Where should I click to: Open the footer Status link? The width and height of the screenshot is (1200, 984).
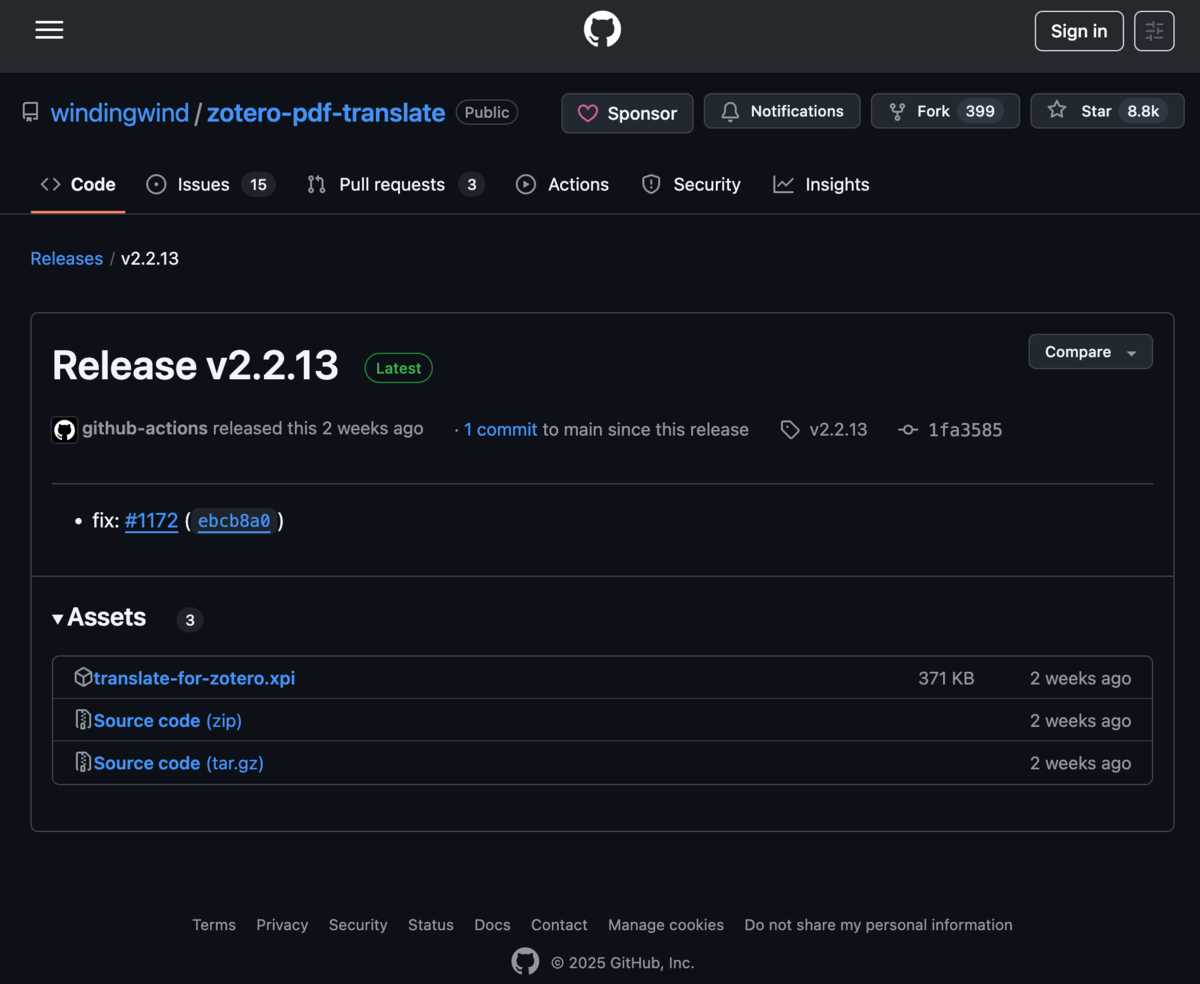click(431, 925)
